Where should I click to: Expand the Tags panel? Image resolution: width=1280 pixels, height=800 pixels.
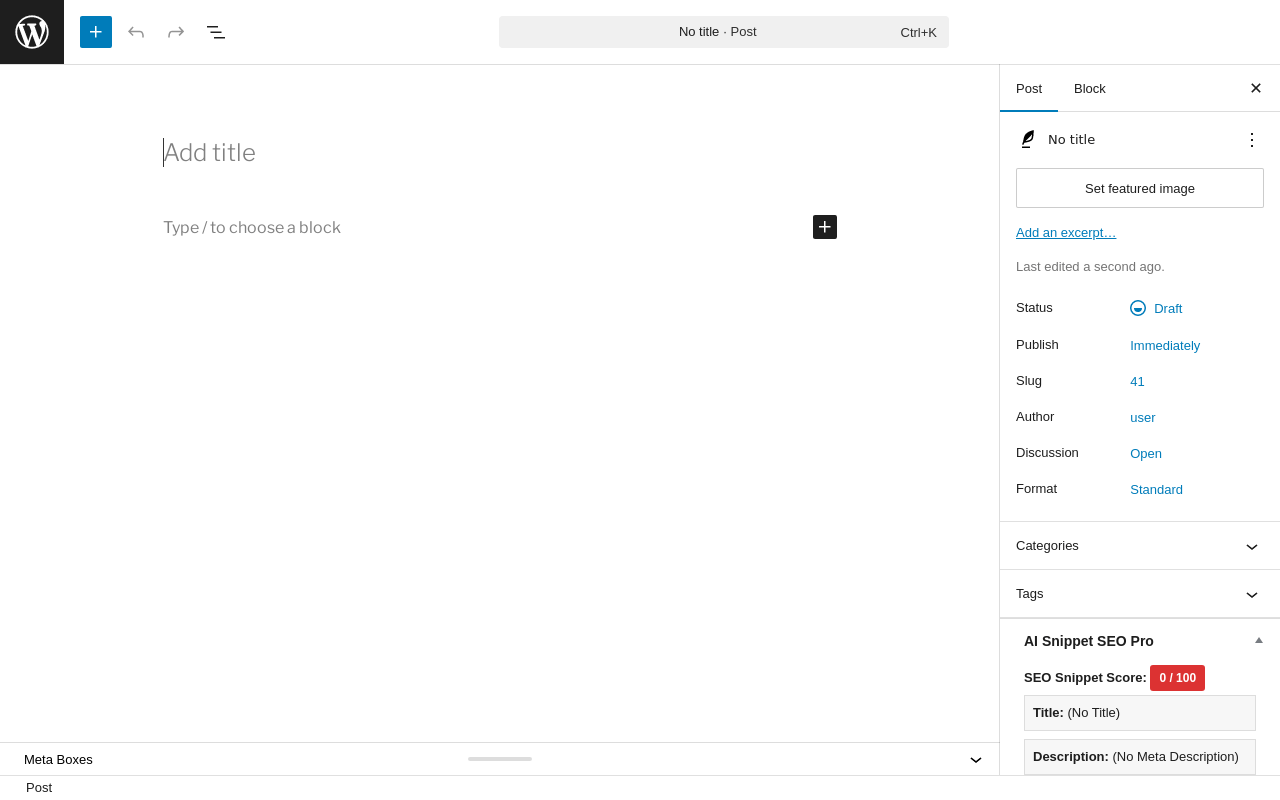[1140, 594]
